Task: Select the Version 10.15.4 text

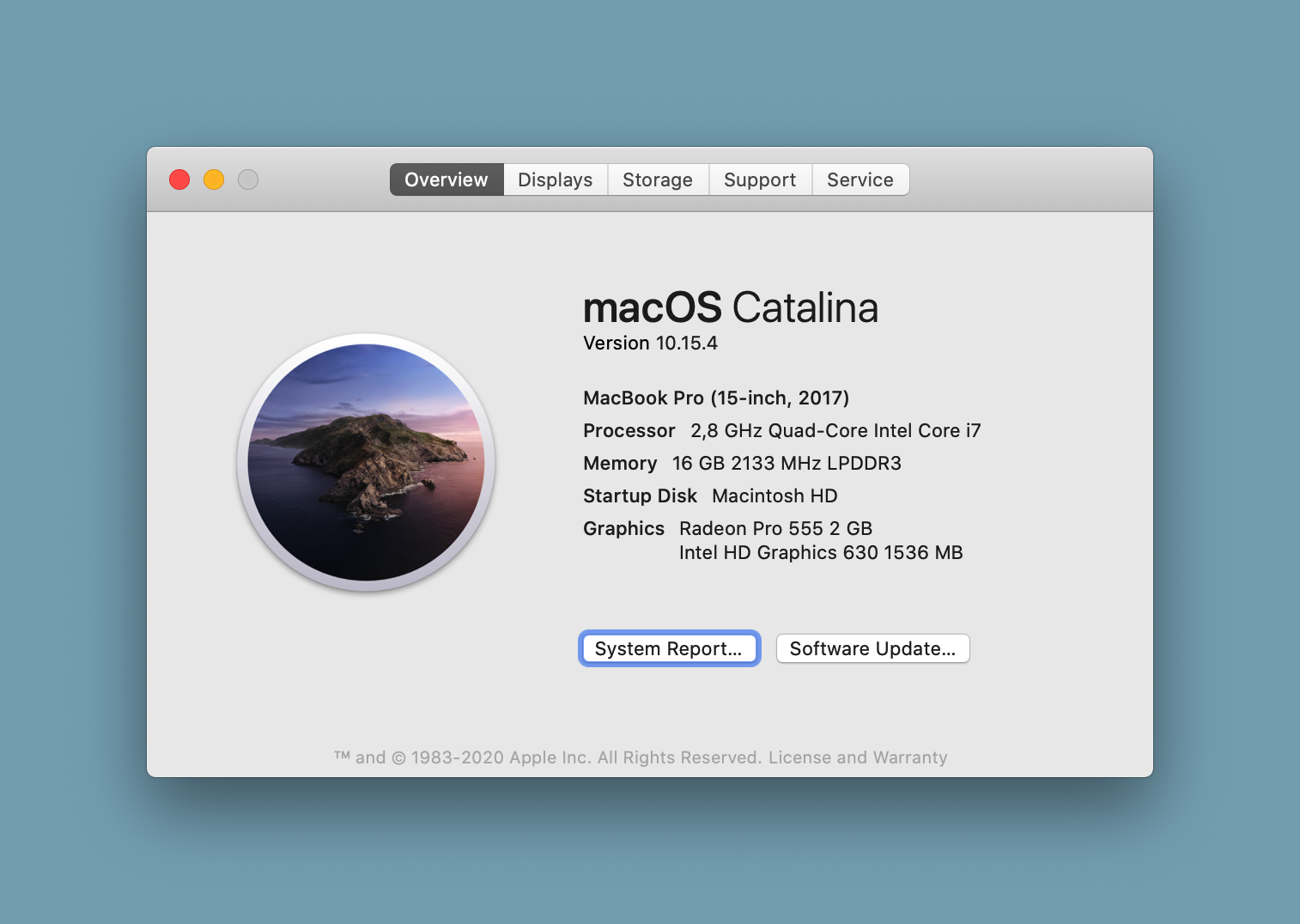Action: coord(650,343)
